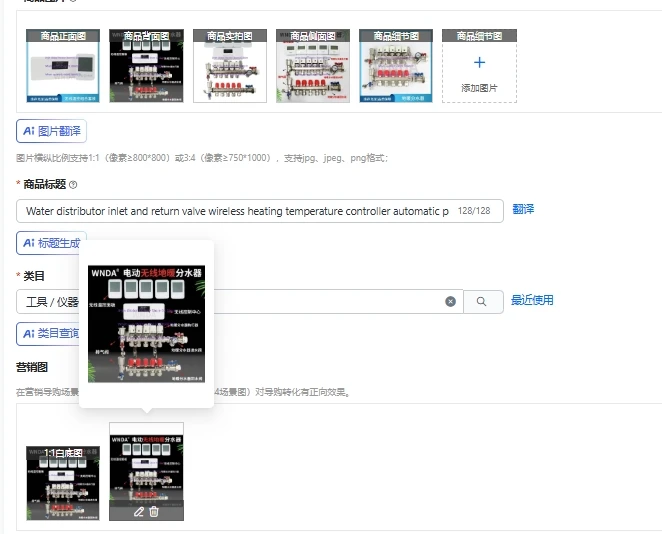662x534 pixels.
Task: Click the AI 类目查询 button
Action: click(x=48, y=333)
